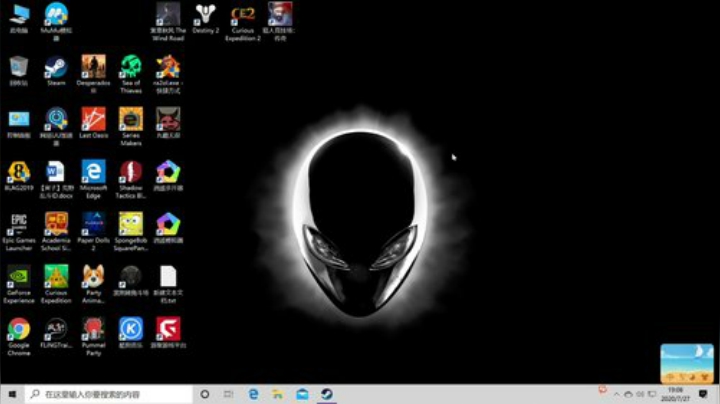This screenshot has height=404, width=720.
Task: Open the taskbar clock and date
Action: [675, 394]
